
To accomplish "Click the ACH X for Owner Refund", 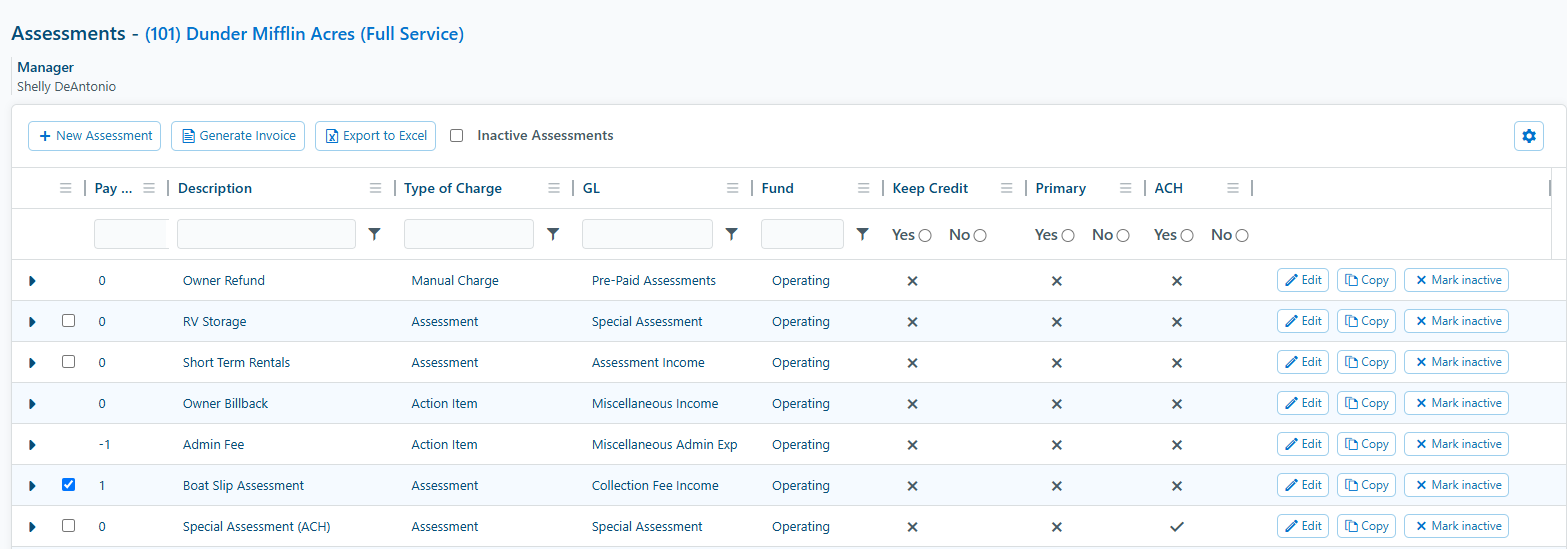I will (x=1177, y=281).
